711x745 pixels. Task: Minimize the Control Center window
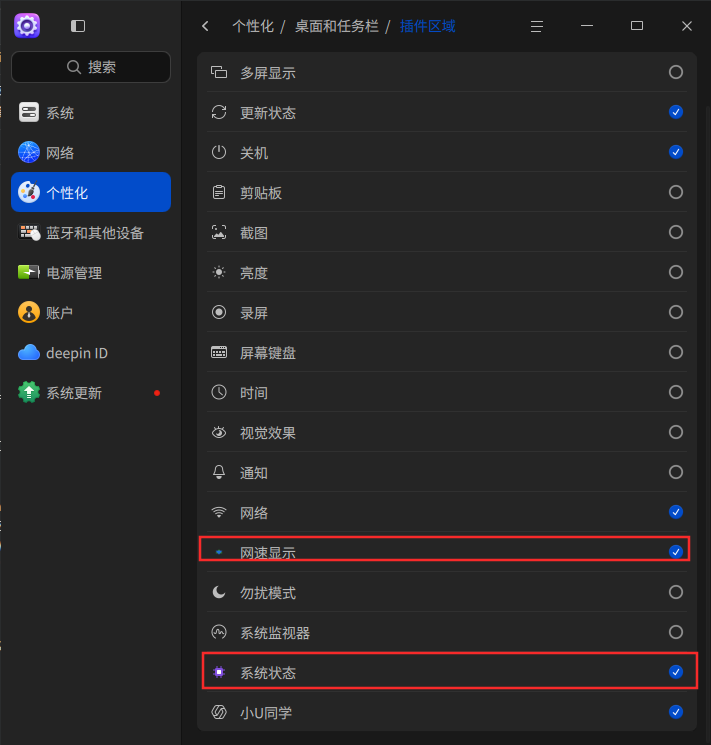[587, 26]
